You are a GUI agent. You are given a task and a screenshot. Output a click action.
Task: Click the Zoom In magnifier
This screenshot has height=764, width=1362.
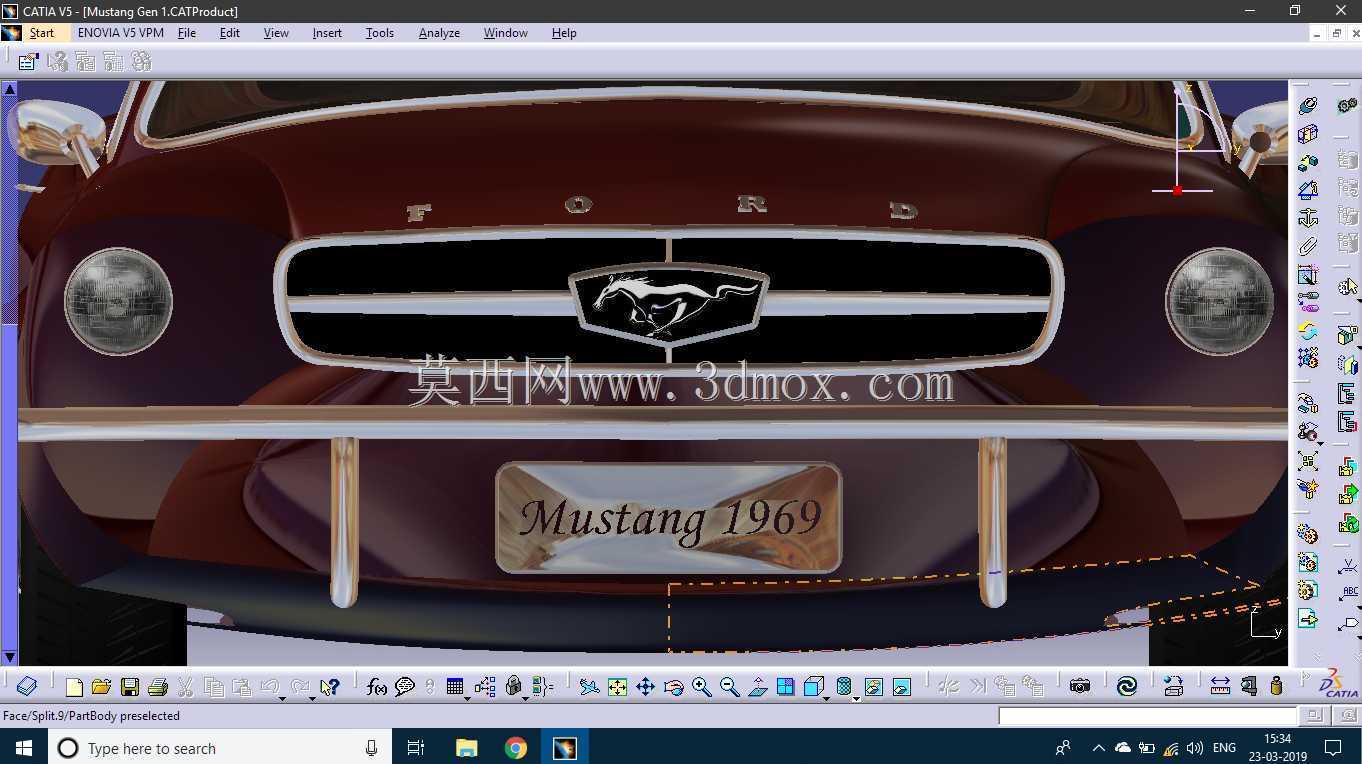tap(701, 687)
